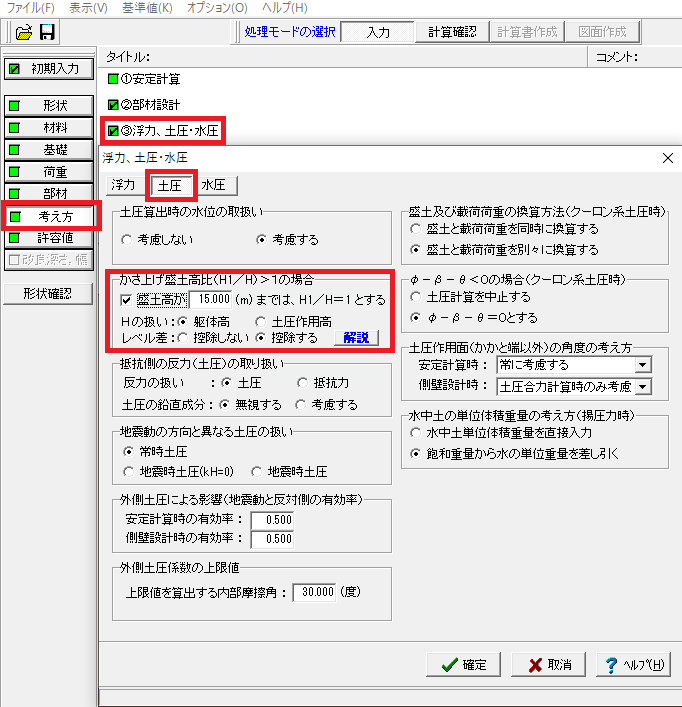Select 控除しない for レベル差
The height and width of the screenshot is (707, 682).
point(183,338)
